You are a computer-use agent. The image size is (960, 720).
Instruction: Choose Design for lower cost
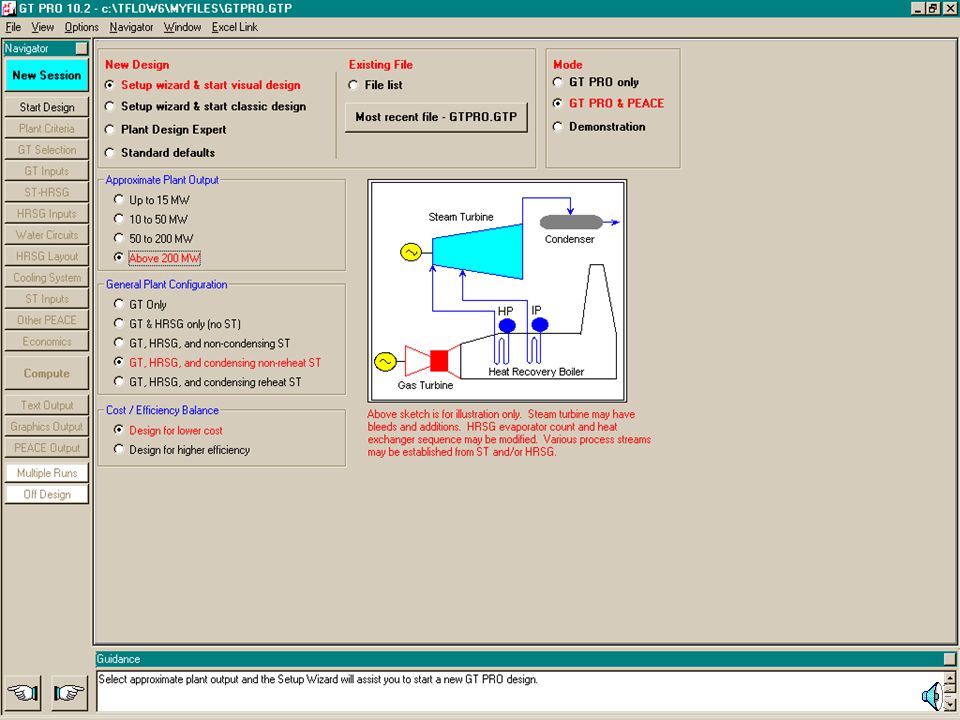[x=168, y=430]
